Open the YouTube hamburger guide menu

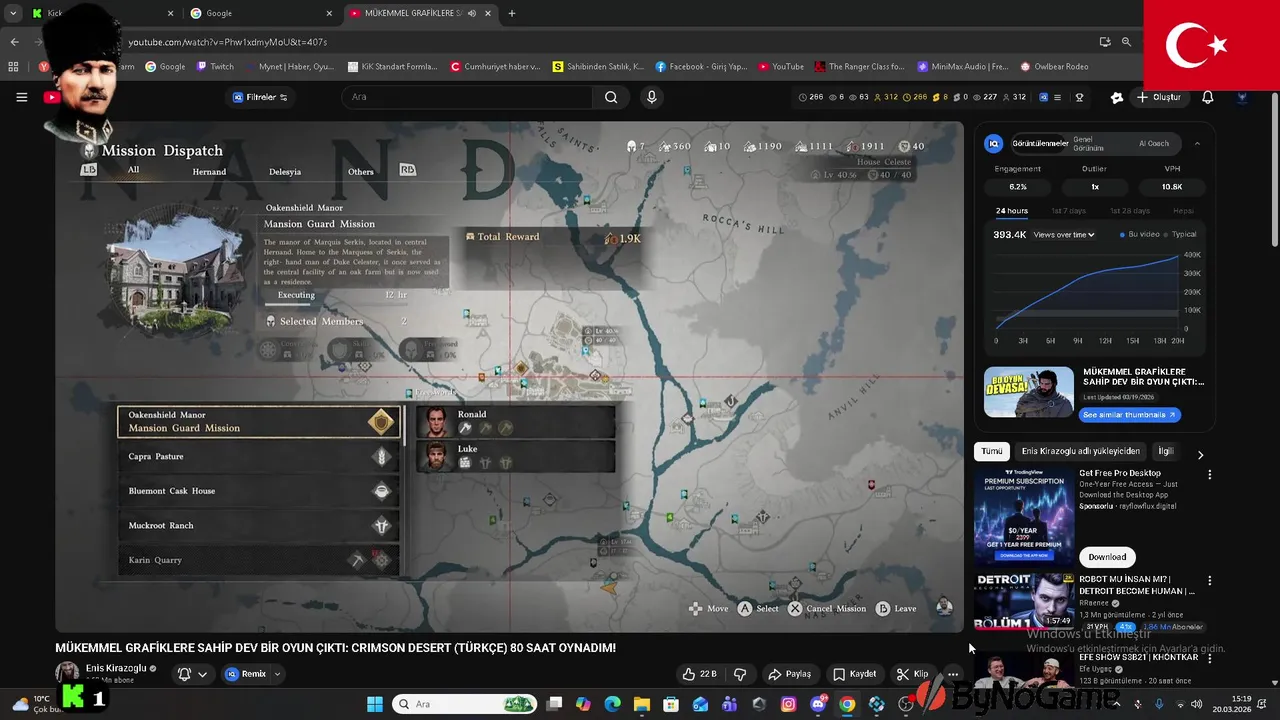(x=21, y=97)
